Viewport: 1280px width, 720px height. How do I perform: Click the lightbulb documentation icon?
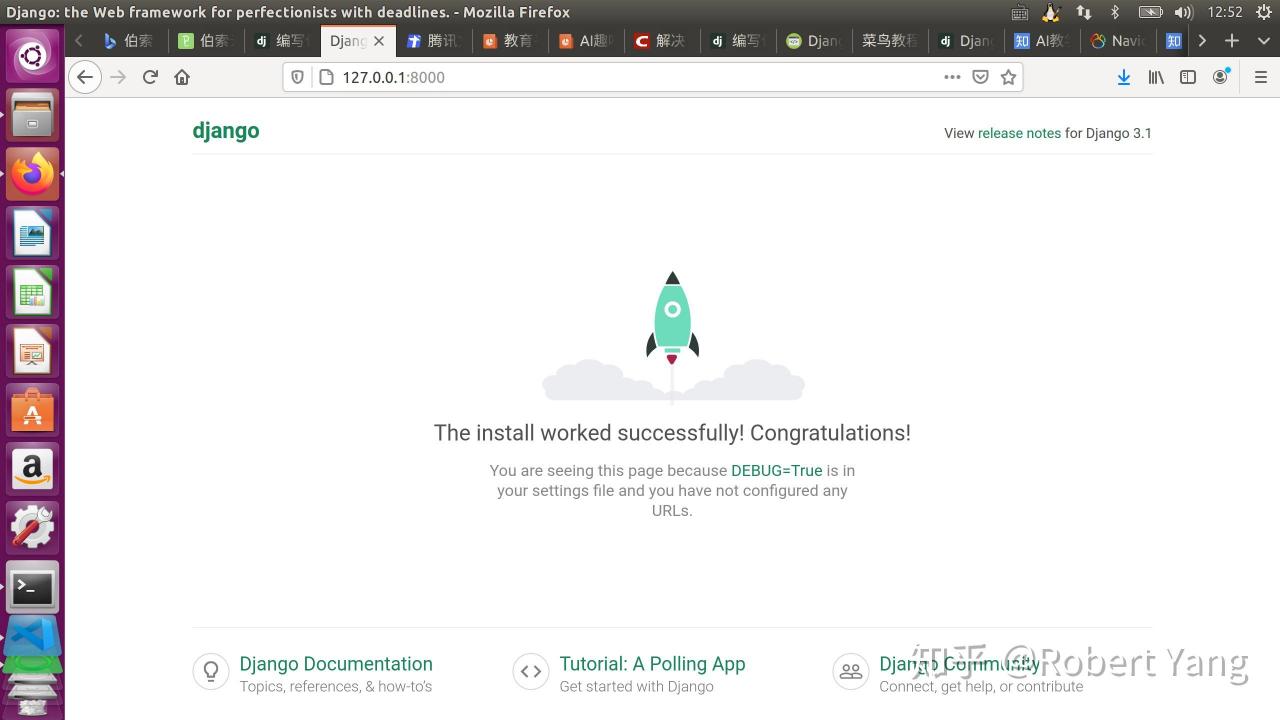tap(211, 671)
